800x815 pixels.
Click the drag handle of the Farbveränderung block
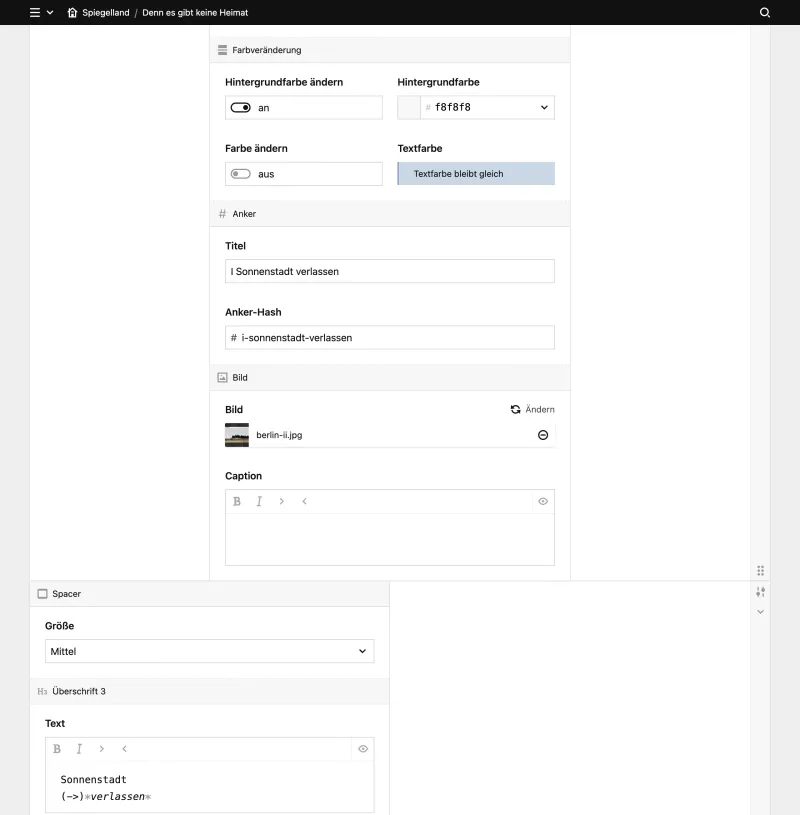(x=220, y=49)
